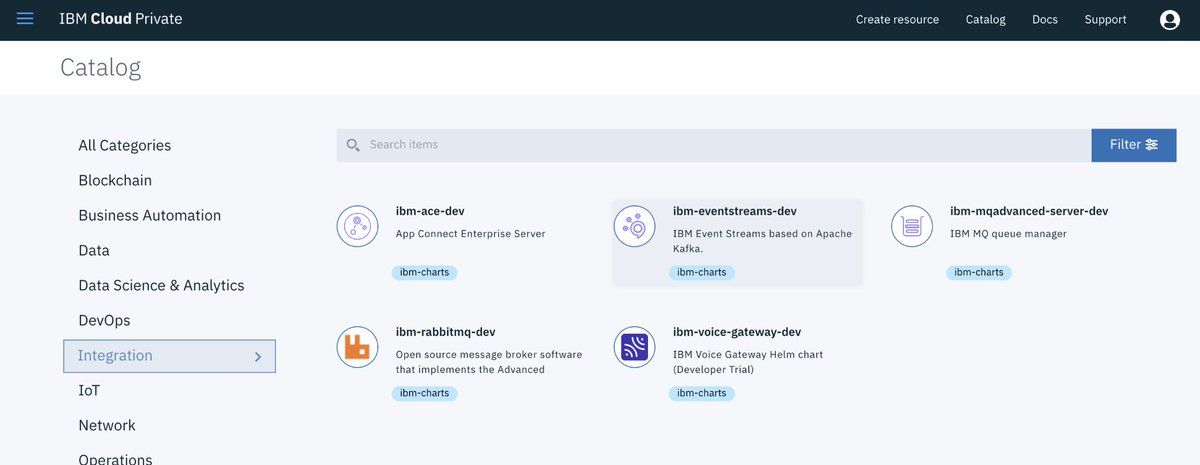Select the All Categories sidebar item
Screen dimensions: 1200x465
(125, 145)
